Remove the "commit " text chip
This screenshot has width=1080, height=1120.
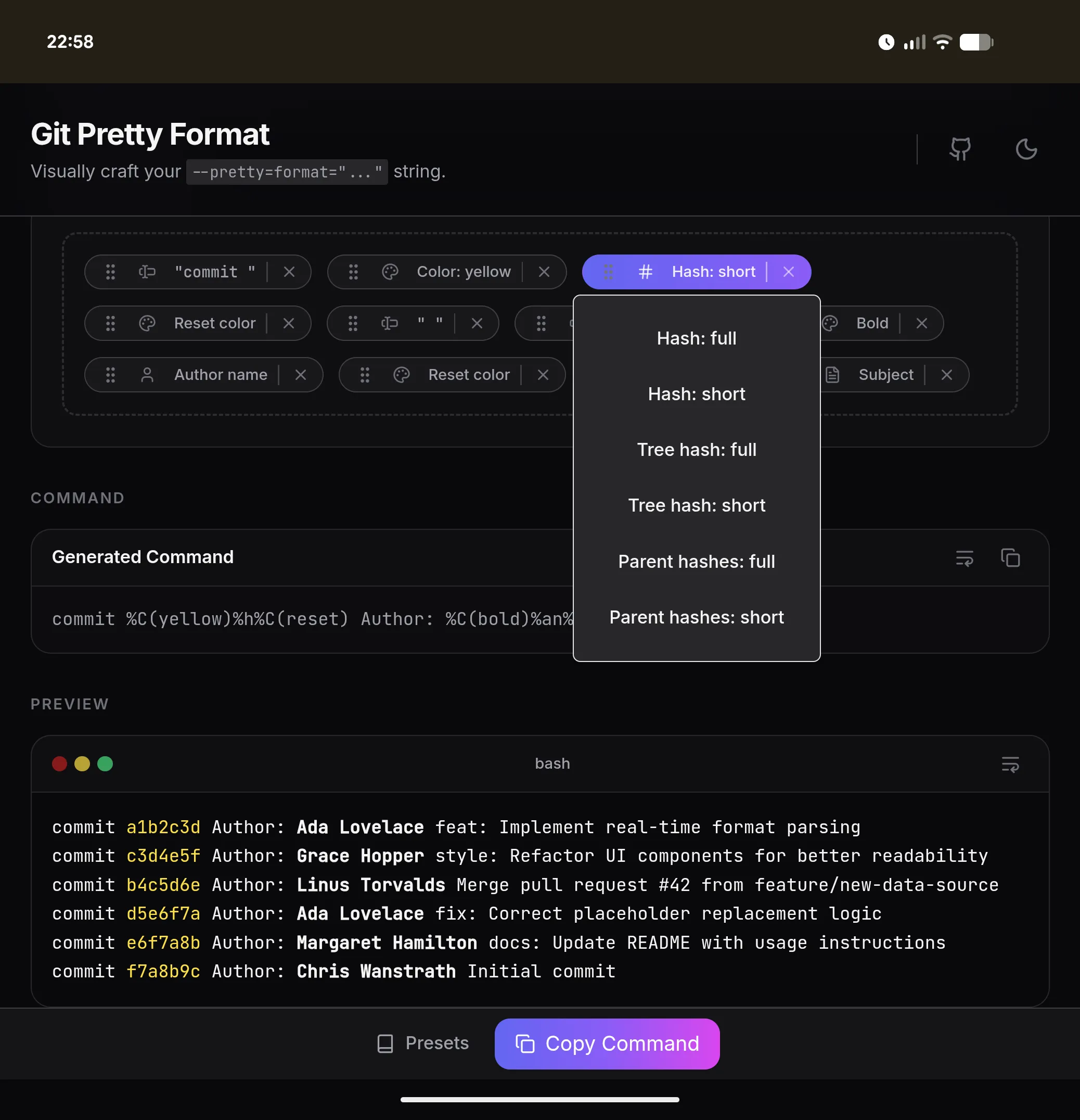pos(289,272)
